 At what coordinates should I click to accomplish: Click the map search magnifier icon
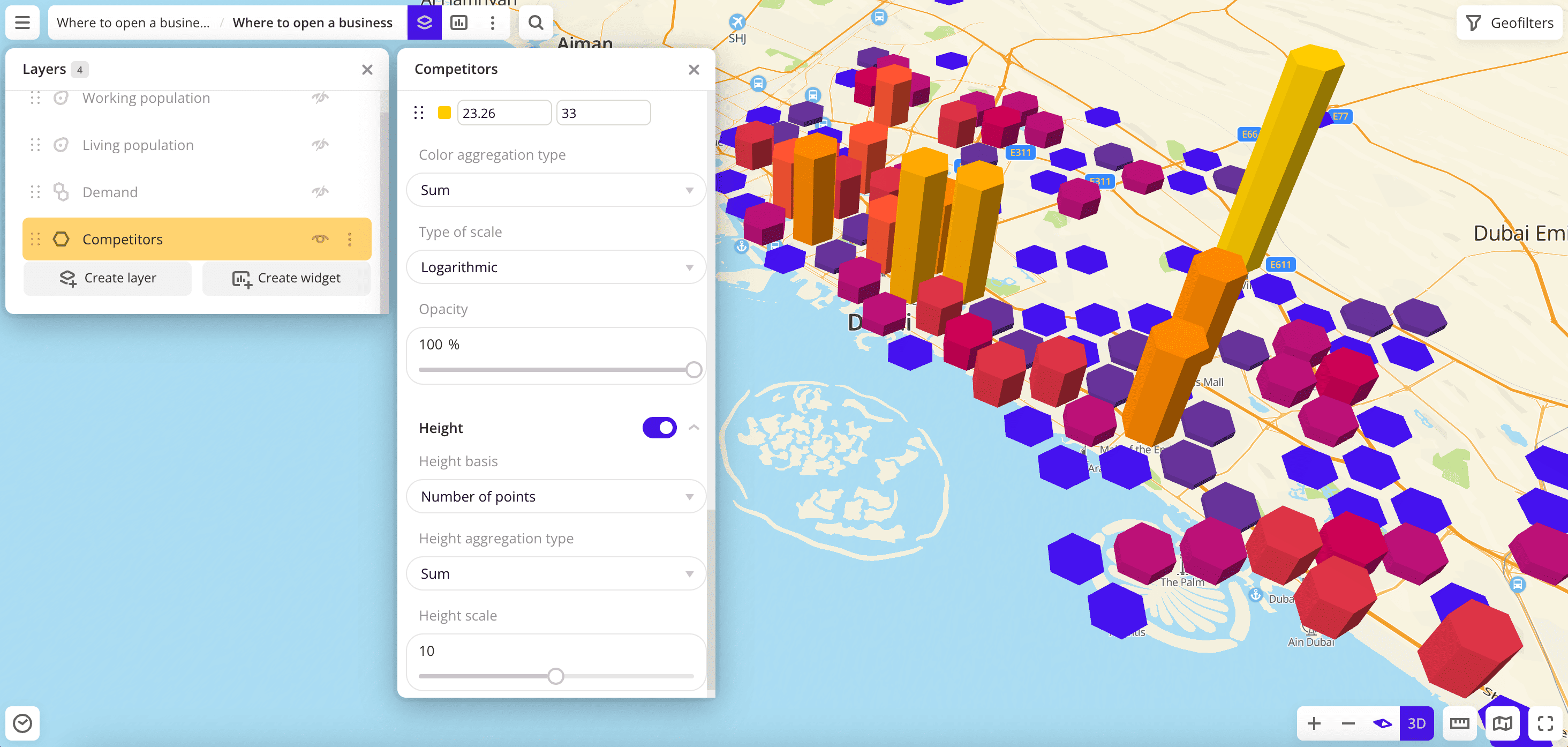[x=535, y=23]
